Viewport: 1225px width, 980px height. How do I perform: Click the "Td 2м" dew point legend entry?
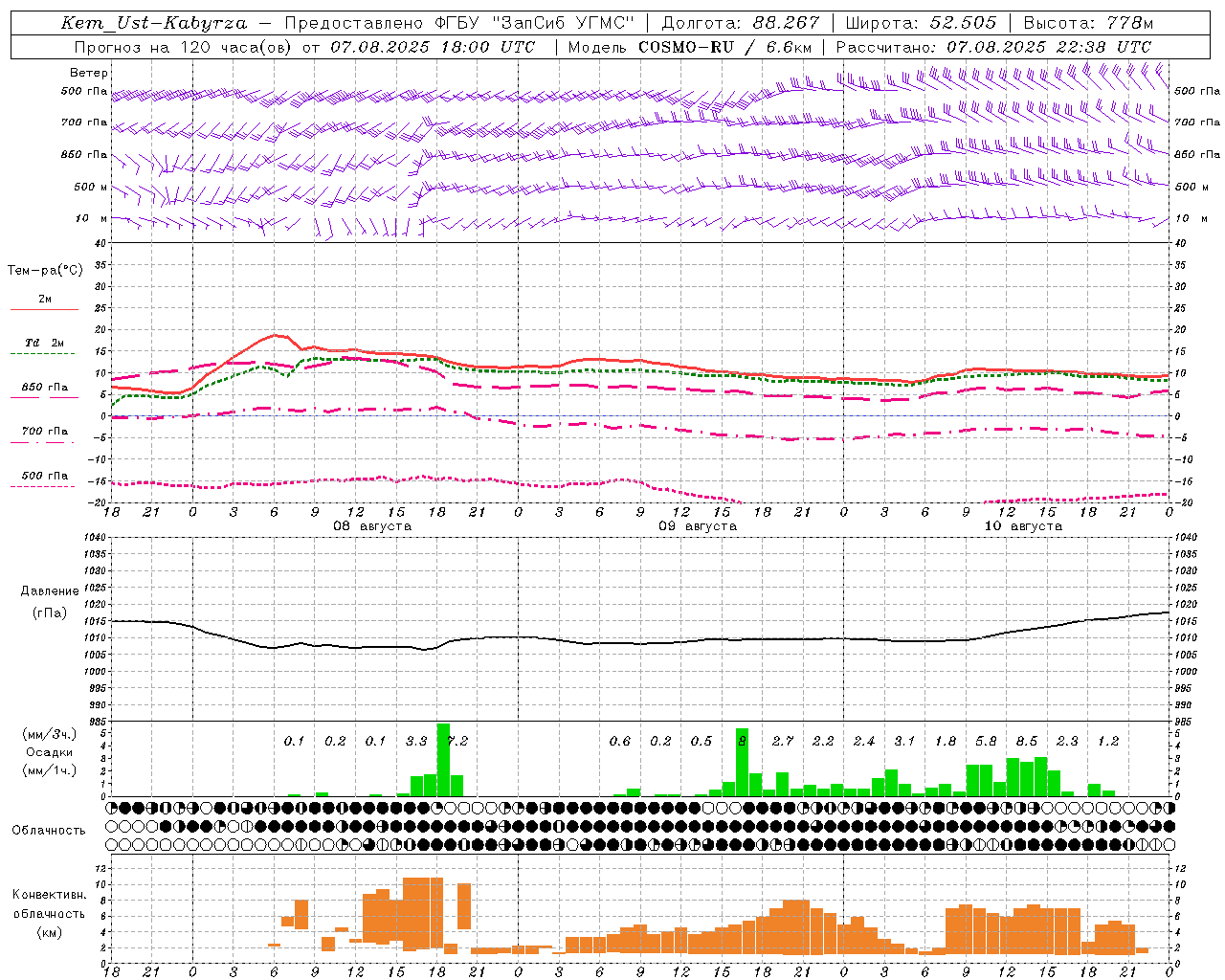click(45, 343)
